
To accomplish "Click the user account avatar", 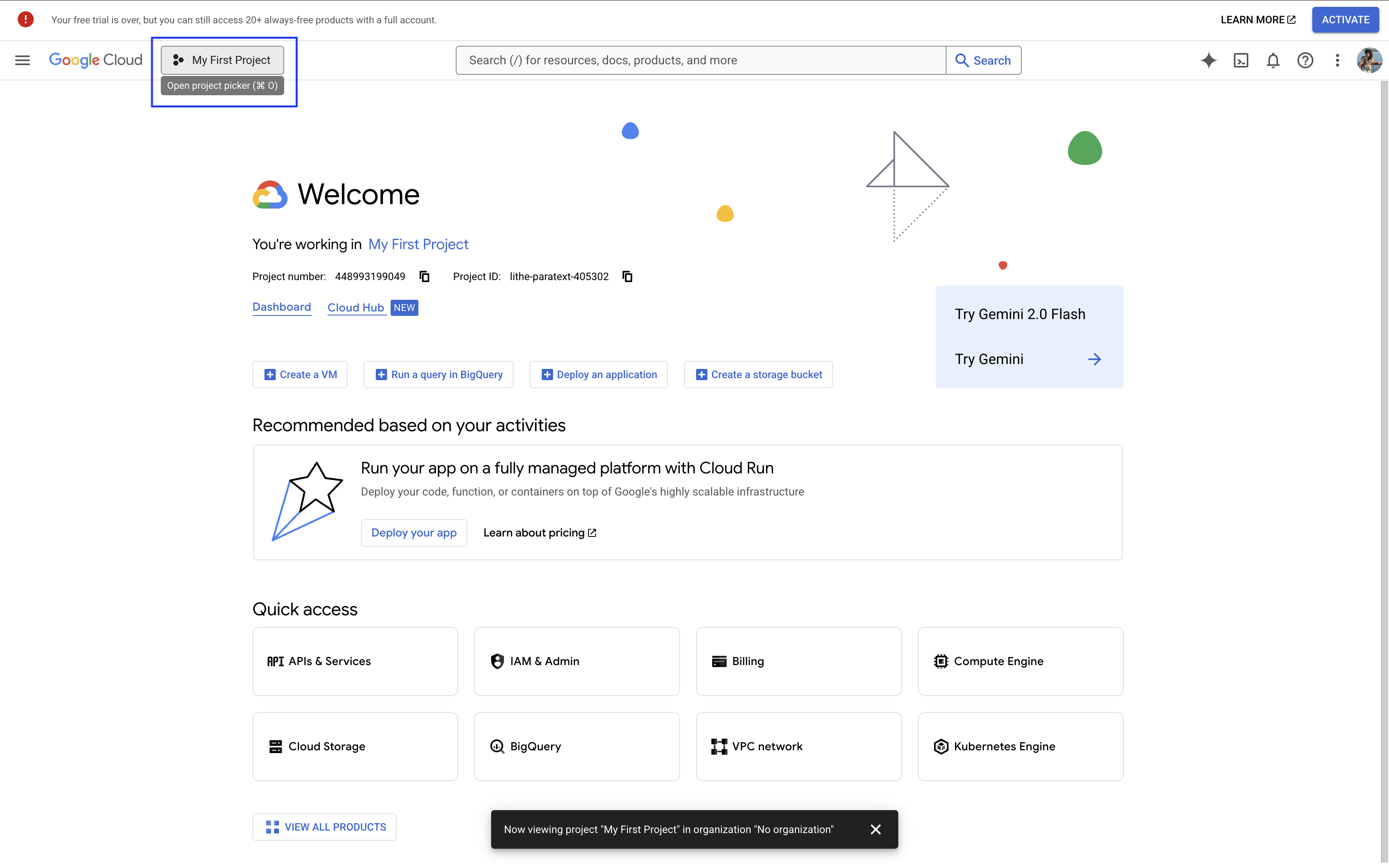I will (1369, 60).
